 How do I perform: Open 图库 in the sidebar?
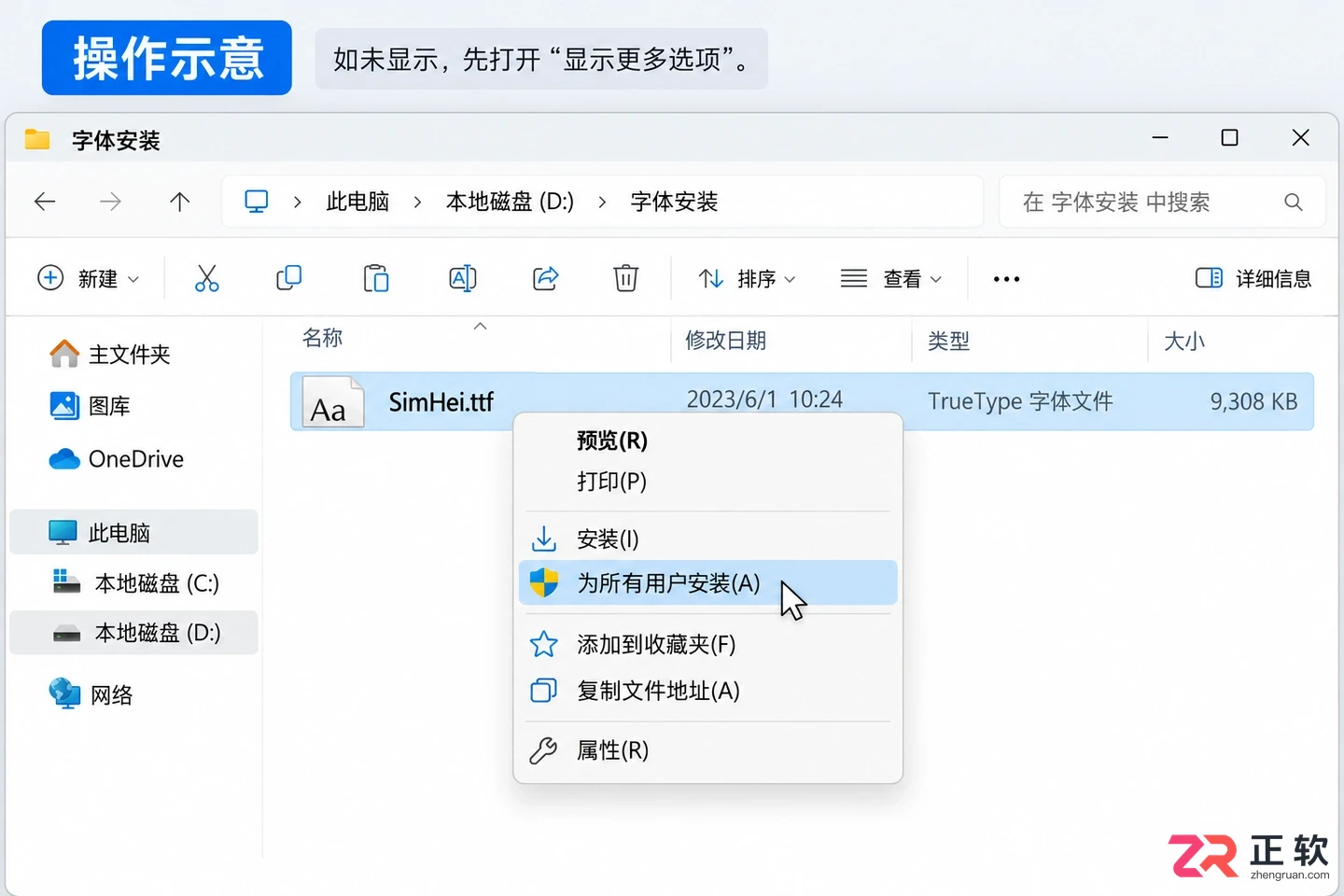(x=90, y=406)
